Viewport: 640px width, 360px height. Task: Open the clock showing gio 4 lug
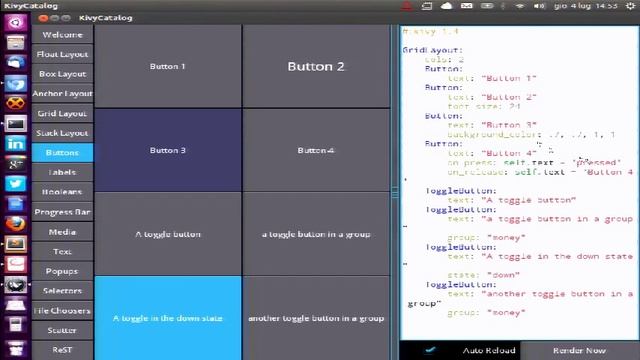pyautogui.click(x=586, y=6)
